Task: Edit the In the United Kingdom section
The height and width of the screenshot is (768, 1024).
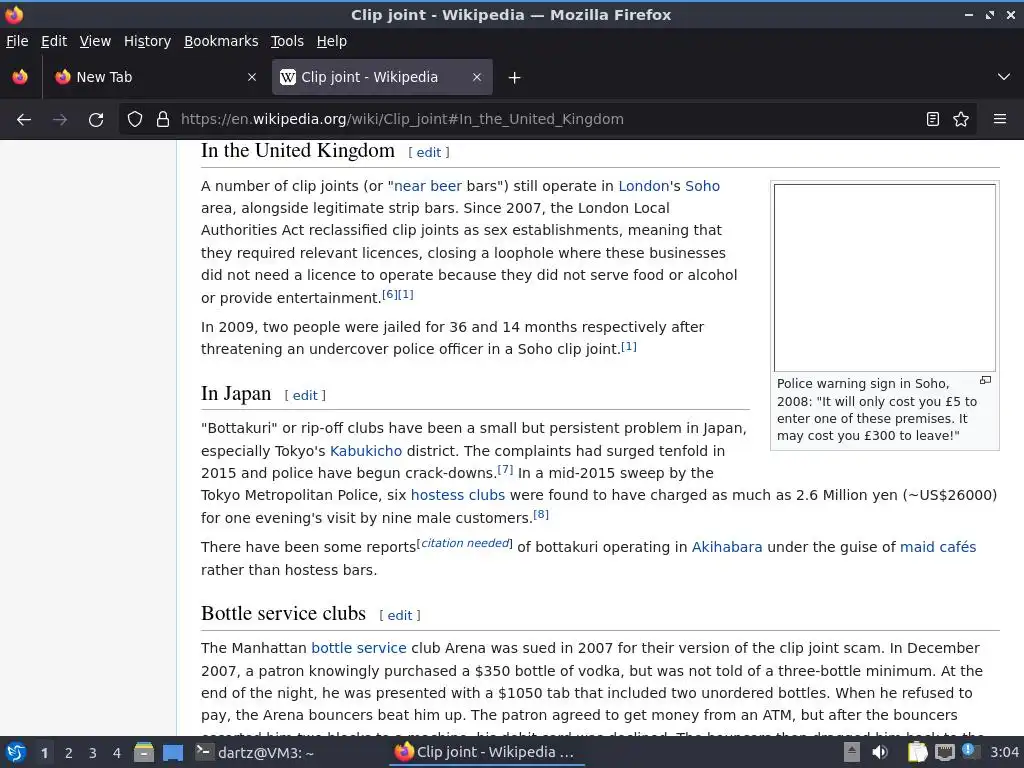Action: coord(428,152)
